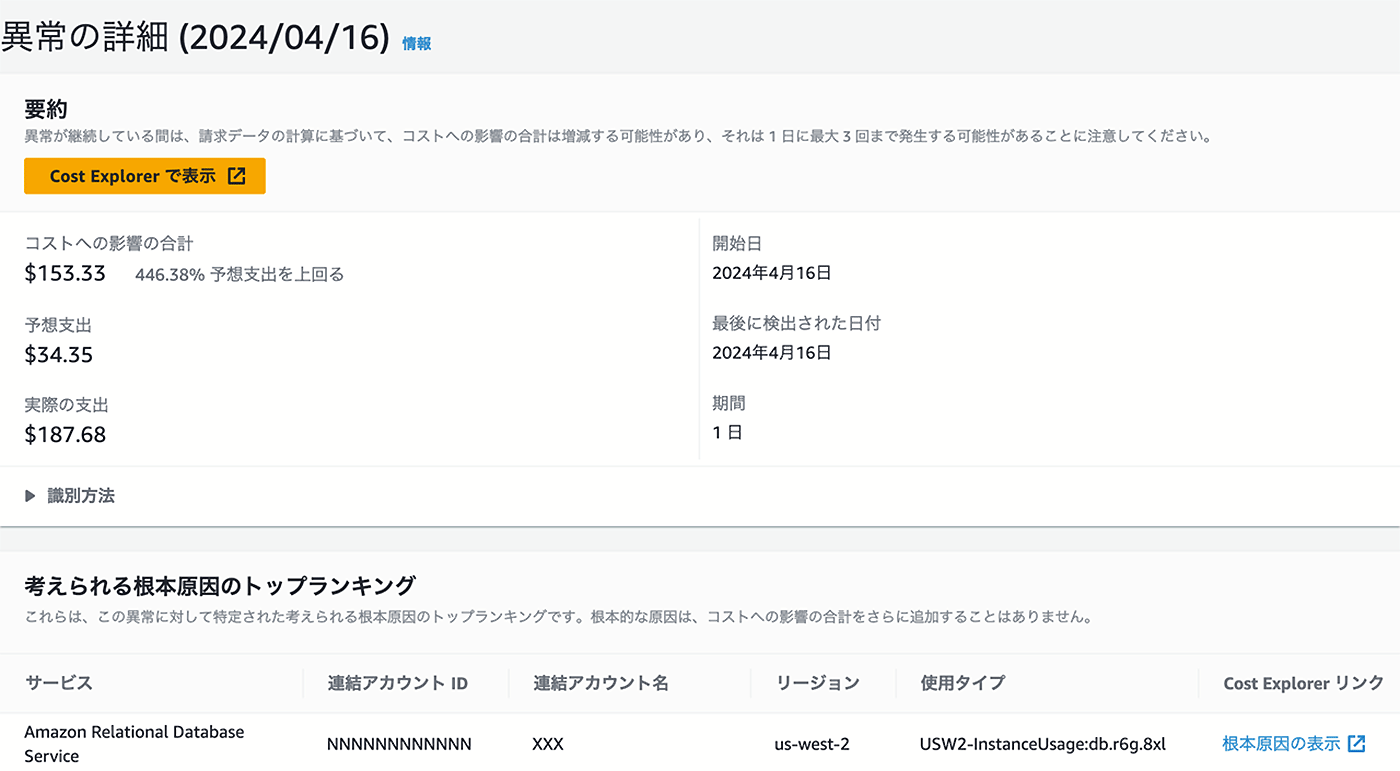
Task: Select the 使用タイプ column header
Action: click(x=963, y=683)
